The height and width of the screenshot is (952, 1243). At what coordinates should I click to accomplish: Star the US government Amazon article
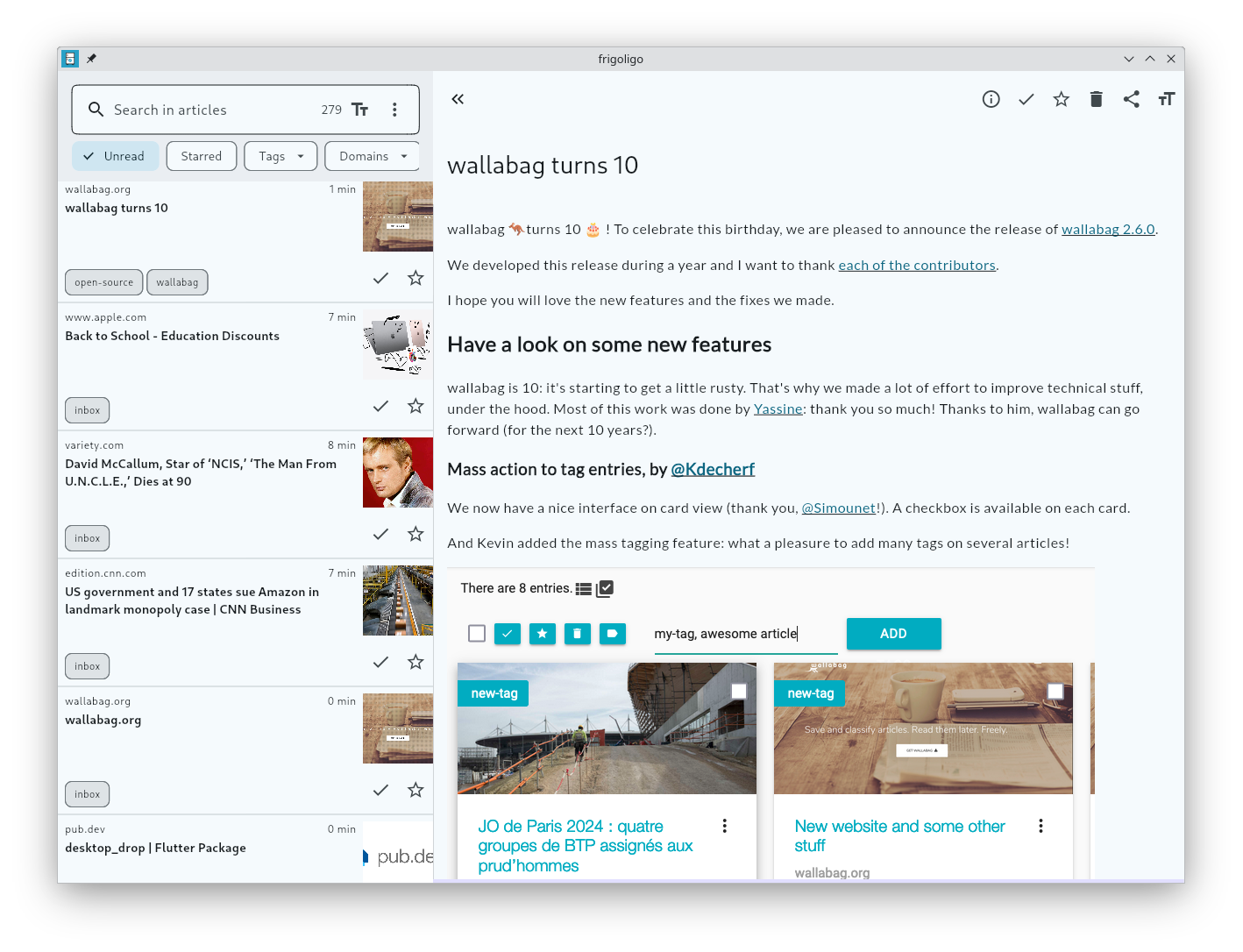(x=416, y=662)
